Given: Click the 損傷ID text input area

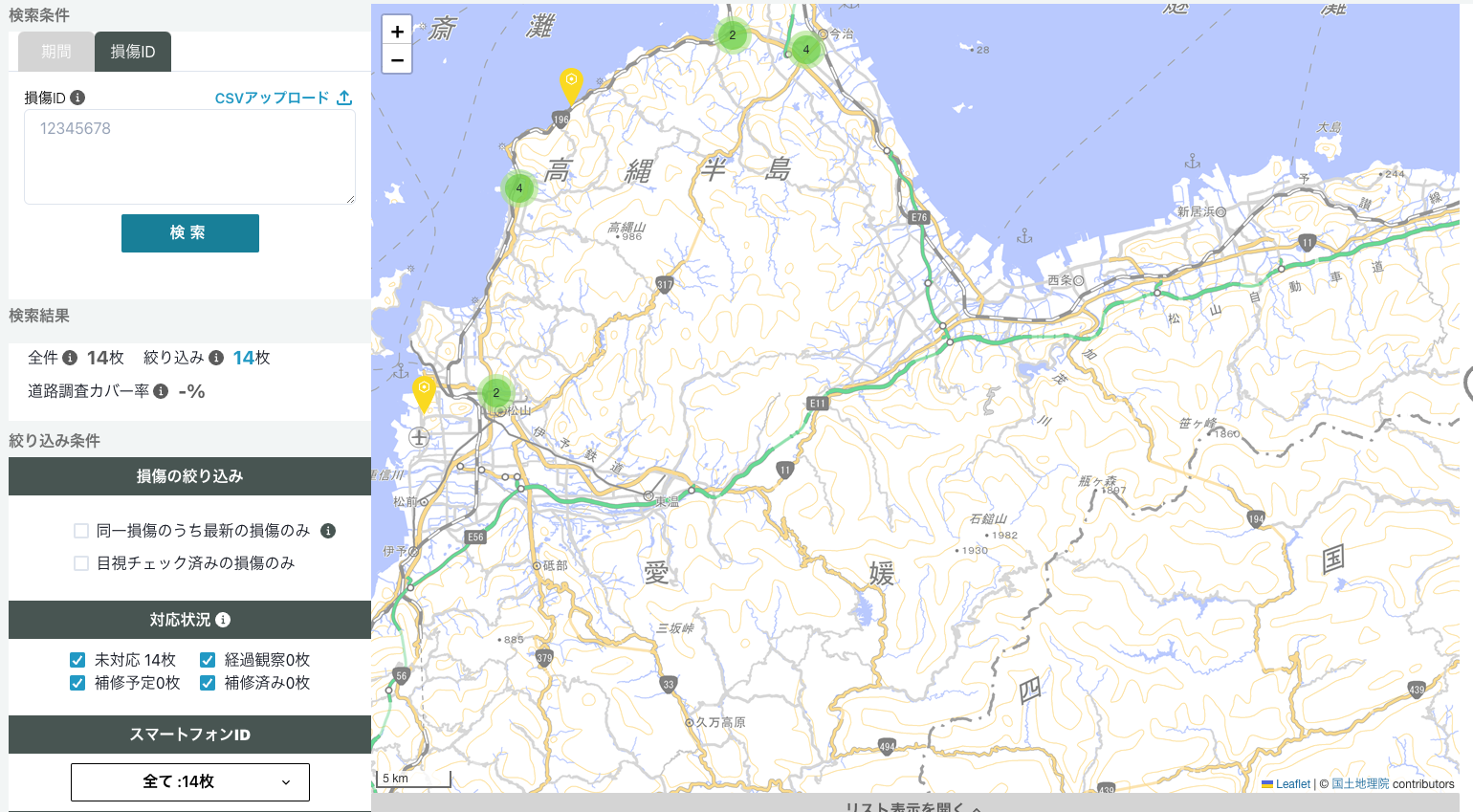Looking at the screenshot, I should 189,156.
